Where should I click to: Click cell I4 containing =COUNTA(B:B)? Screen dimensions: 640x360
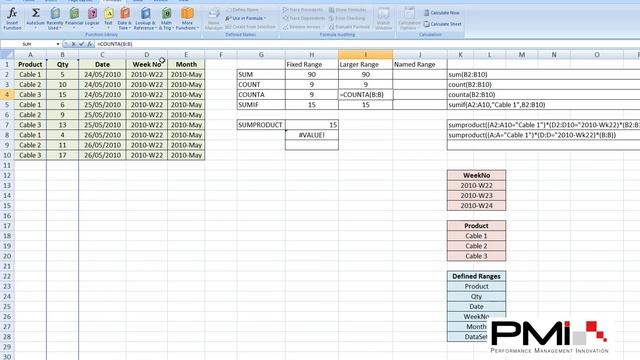click(365, 95)
